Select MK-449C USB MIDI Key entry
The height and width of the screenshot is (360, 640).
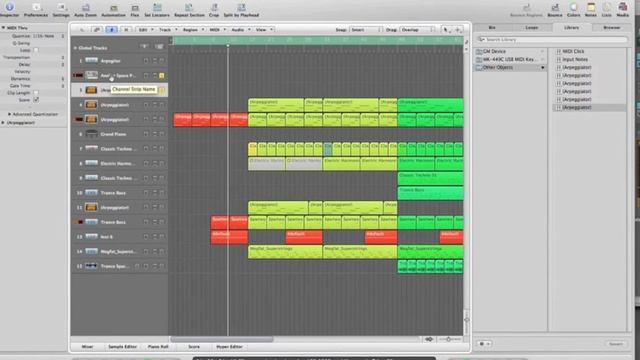pos(510,59)
